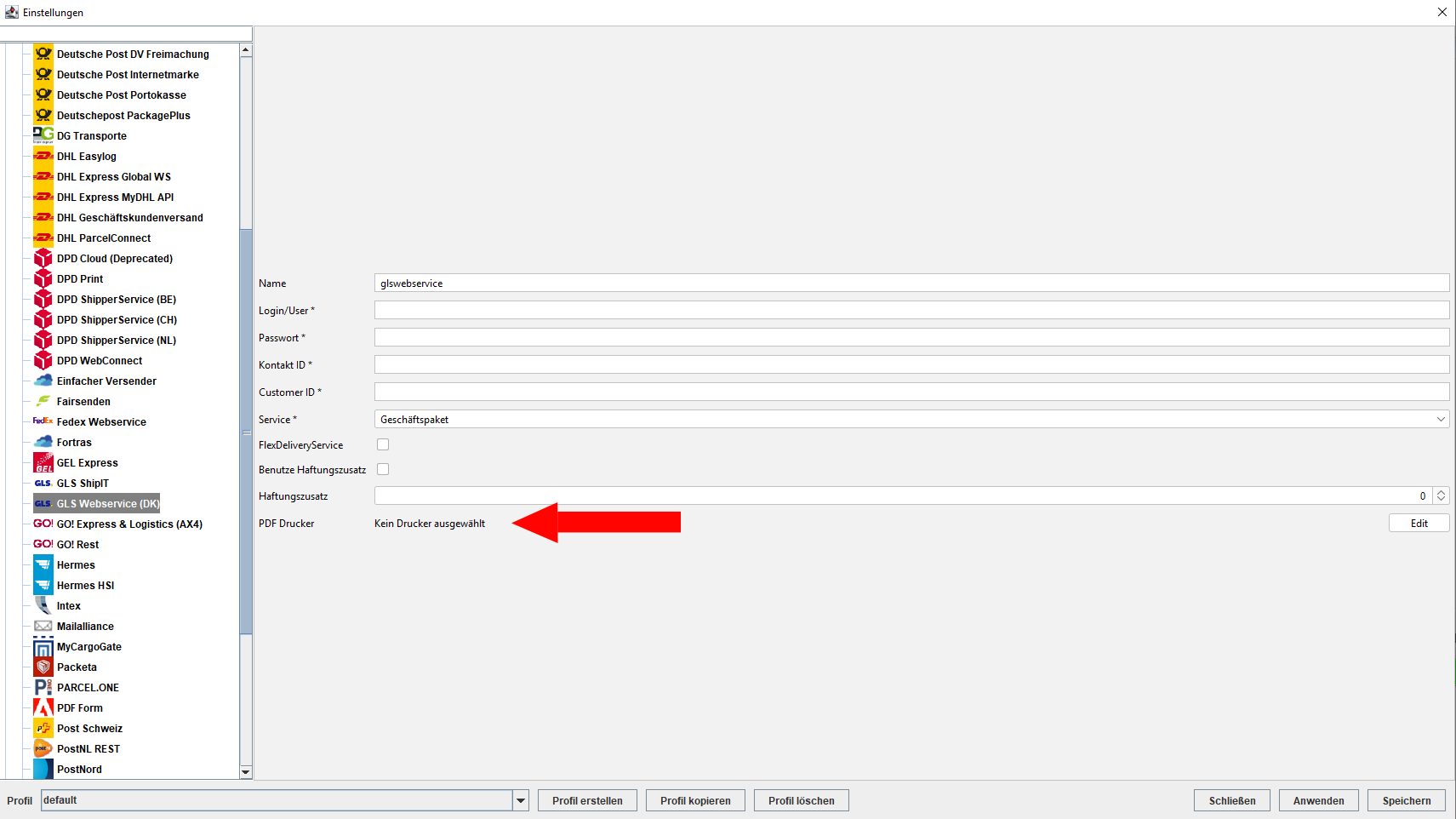Click the Deutschepost PackagePlus icon
Image resolution: width=1456 pixels, height=819 pixels.
tap(43, 115)
